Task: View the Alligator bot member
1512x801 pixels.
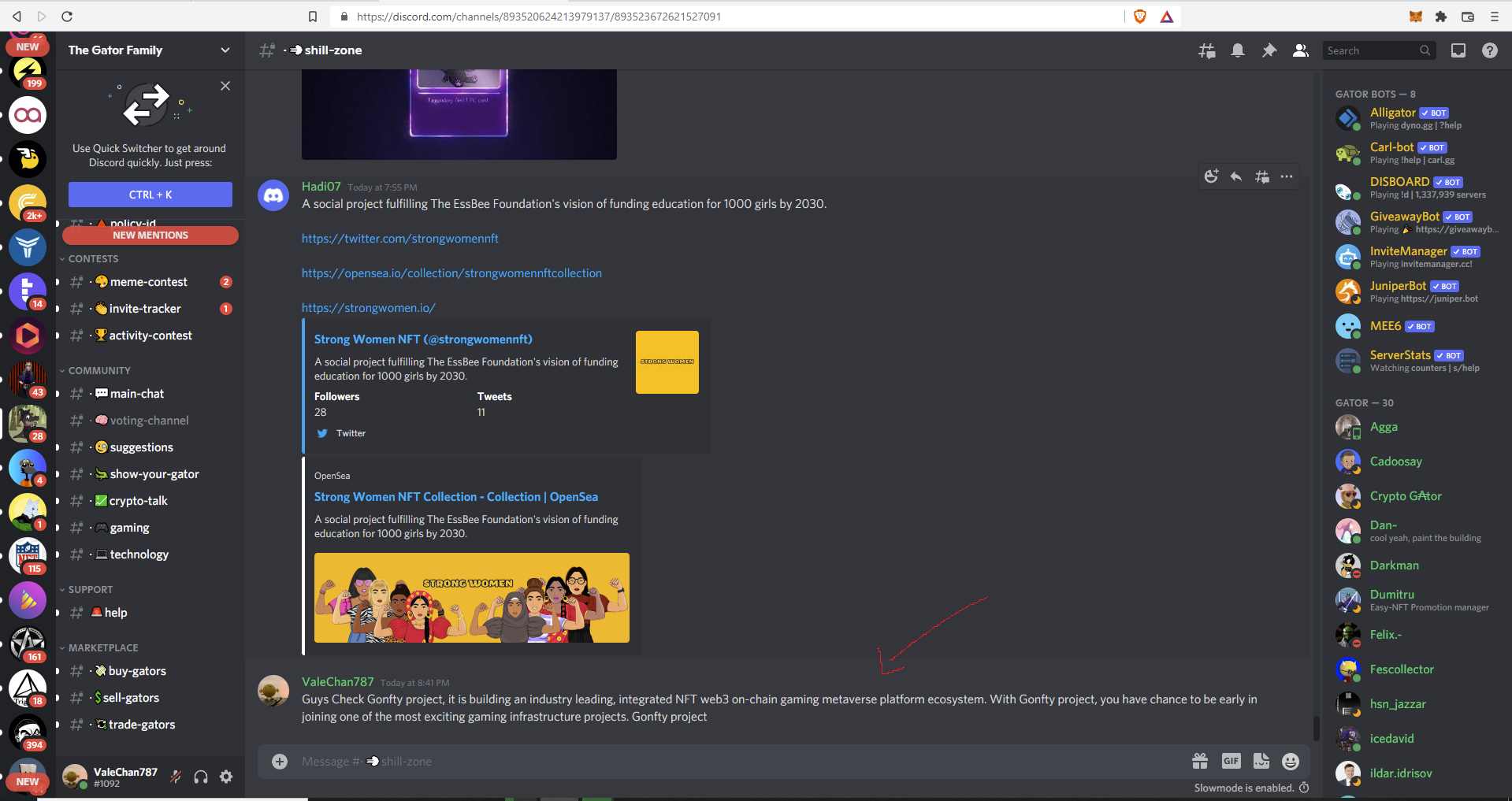Action: coord(1416,118)
